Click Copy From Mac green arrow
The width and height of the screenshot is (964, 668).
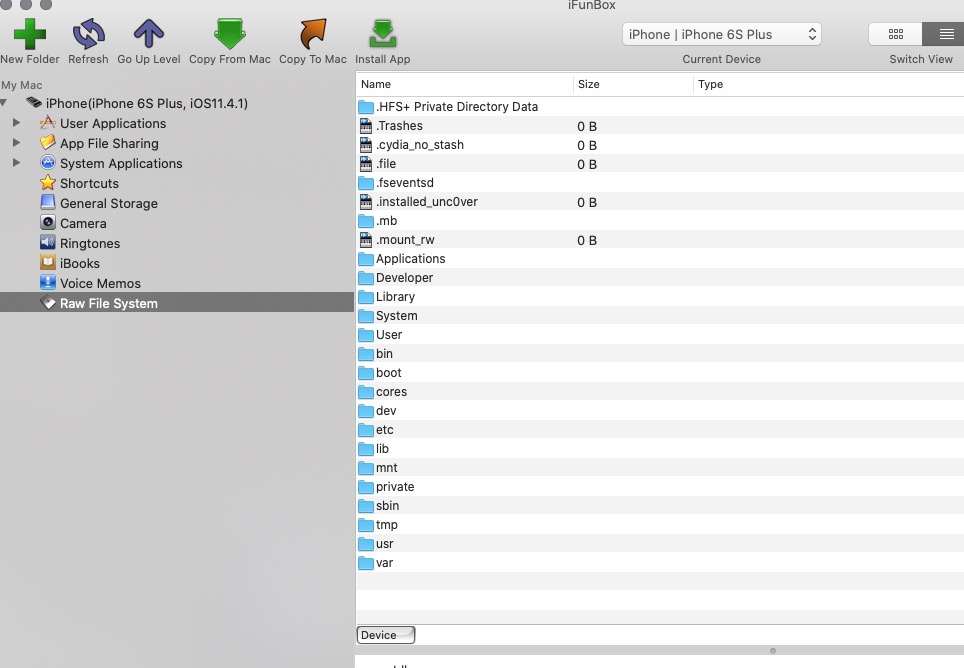pyautogui.click(x=230, y=34)
